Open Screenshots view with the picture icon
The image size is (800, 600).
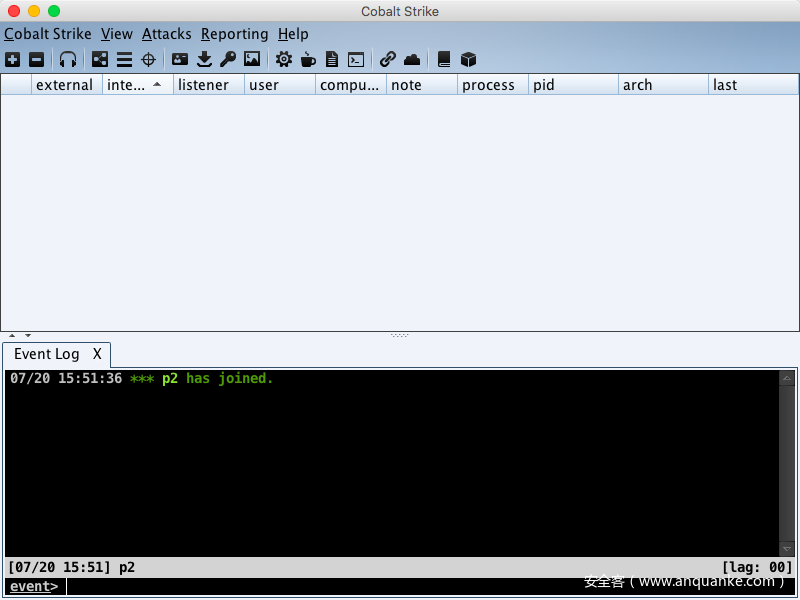(x=252, y=59)
